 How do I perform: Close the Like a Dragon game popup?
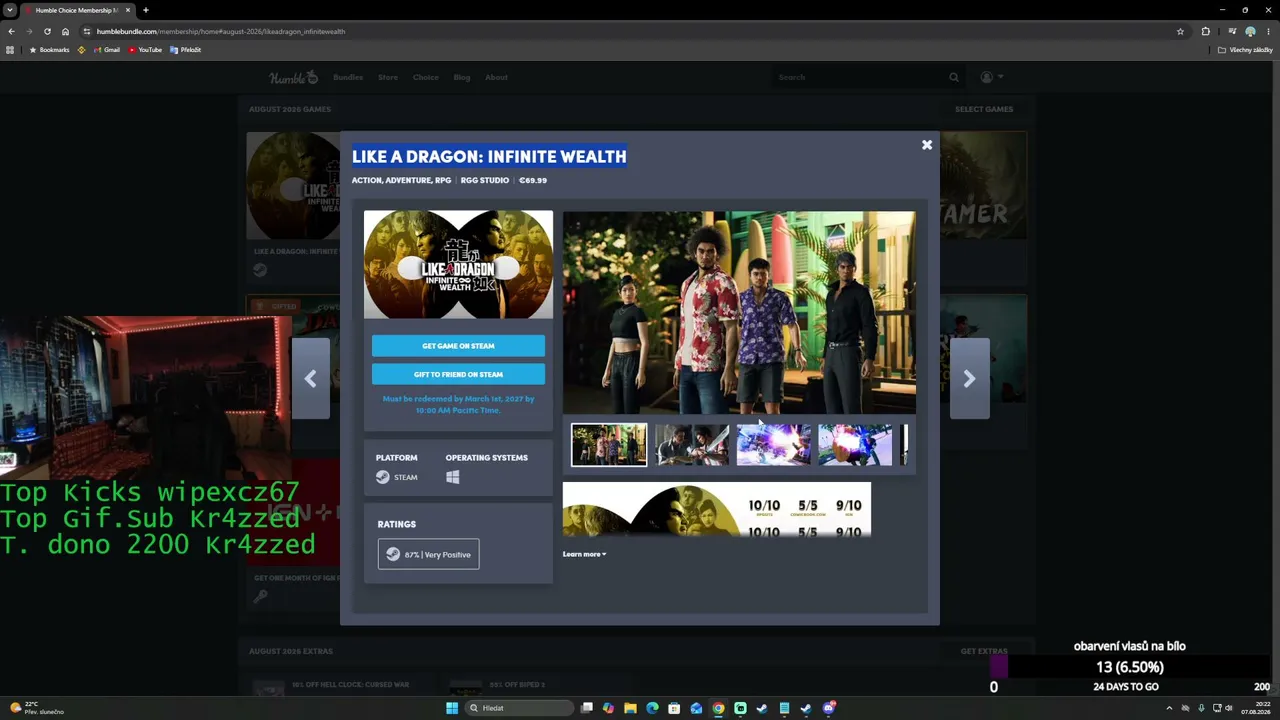pos(927,145)
